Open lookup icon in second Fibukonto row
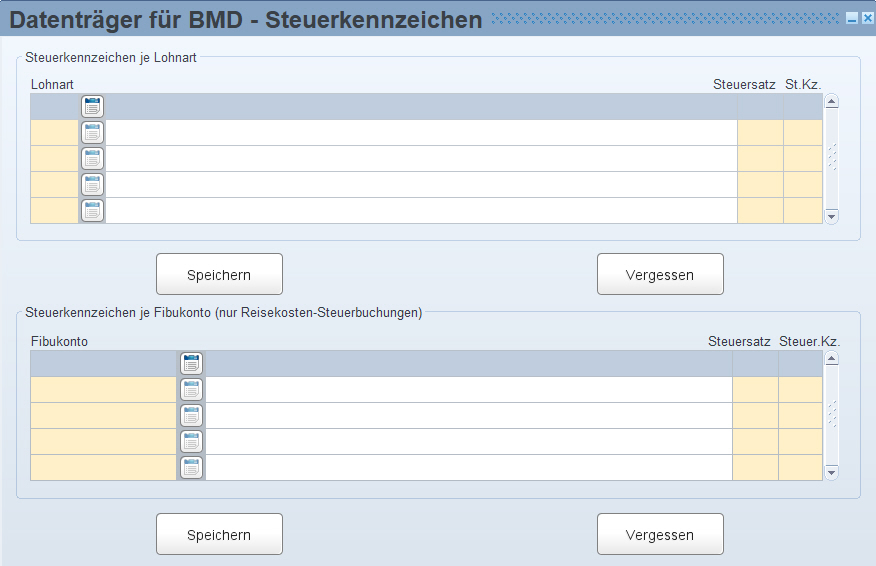 tap(192, 389)
